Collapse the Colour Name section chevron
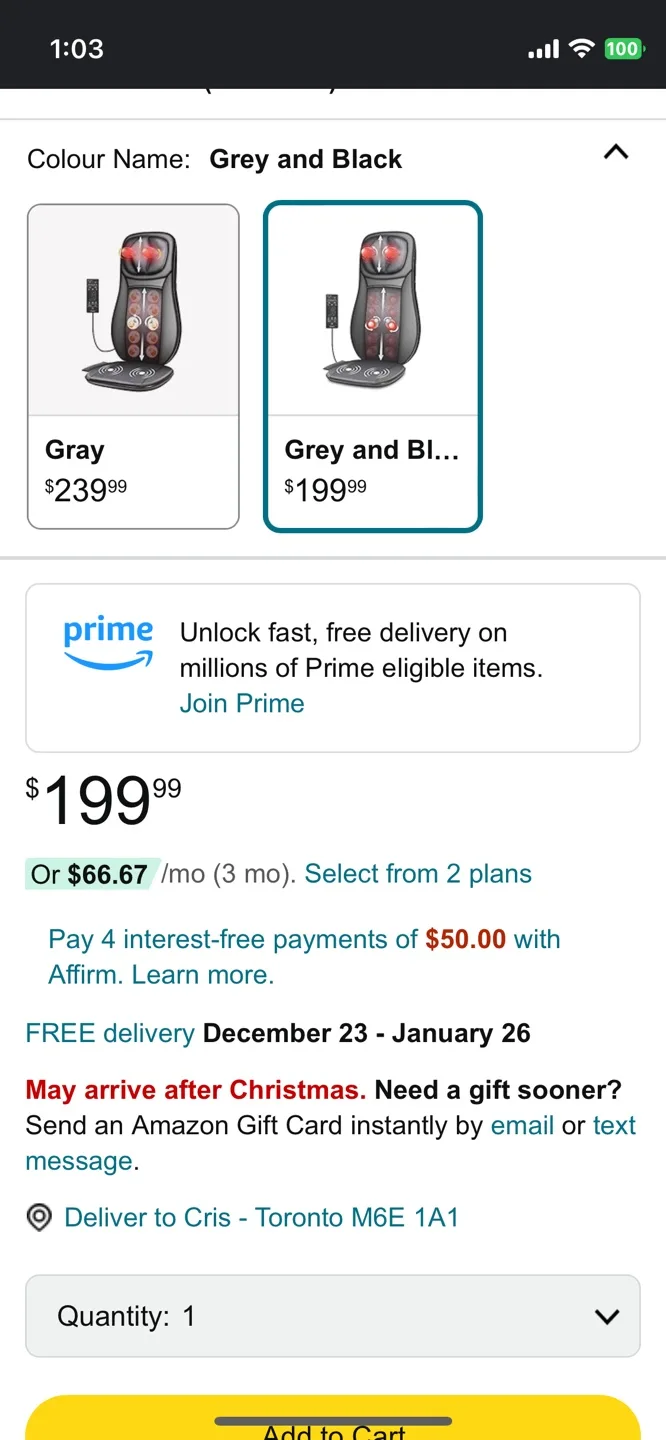This screenshot has height=1440, width=666. pyautogui.click(x=616, y=153)
